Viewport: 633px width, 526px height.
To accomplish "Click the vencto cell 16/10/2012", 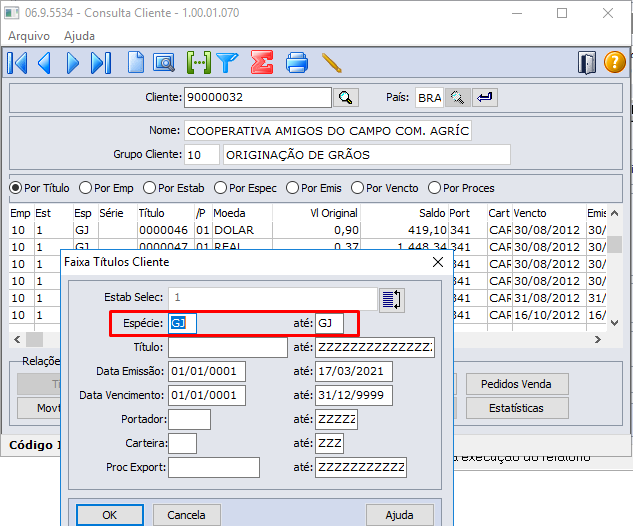I will point(547,315).
